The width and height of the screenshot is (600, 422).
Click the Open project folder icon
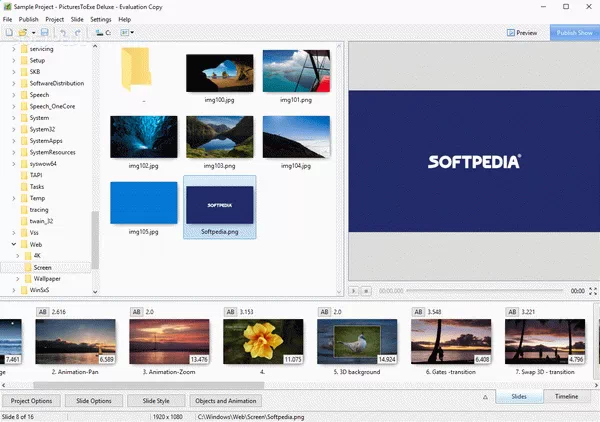click(x=22, y=33)
